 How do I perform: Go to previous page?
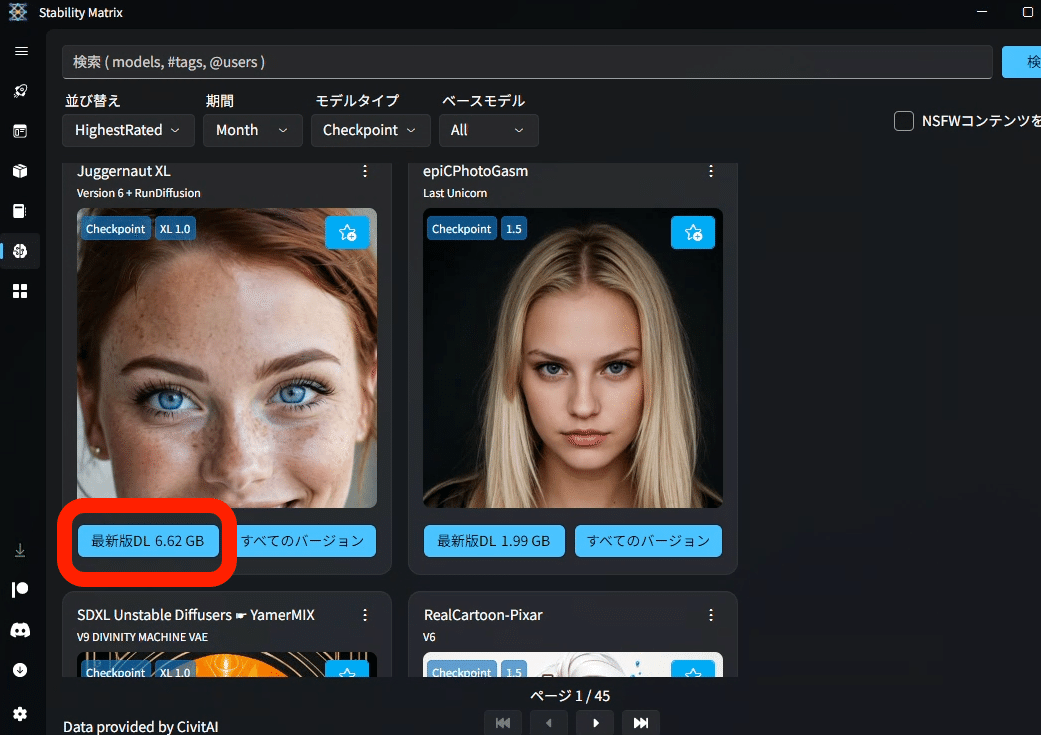pyautogui.click(x=549, y=722)
